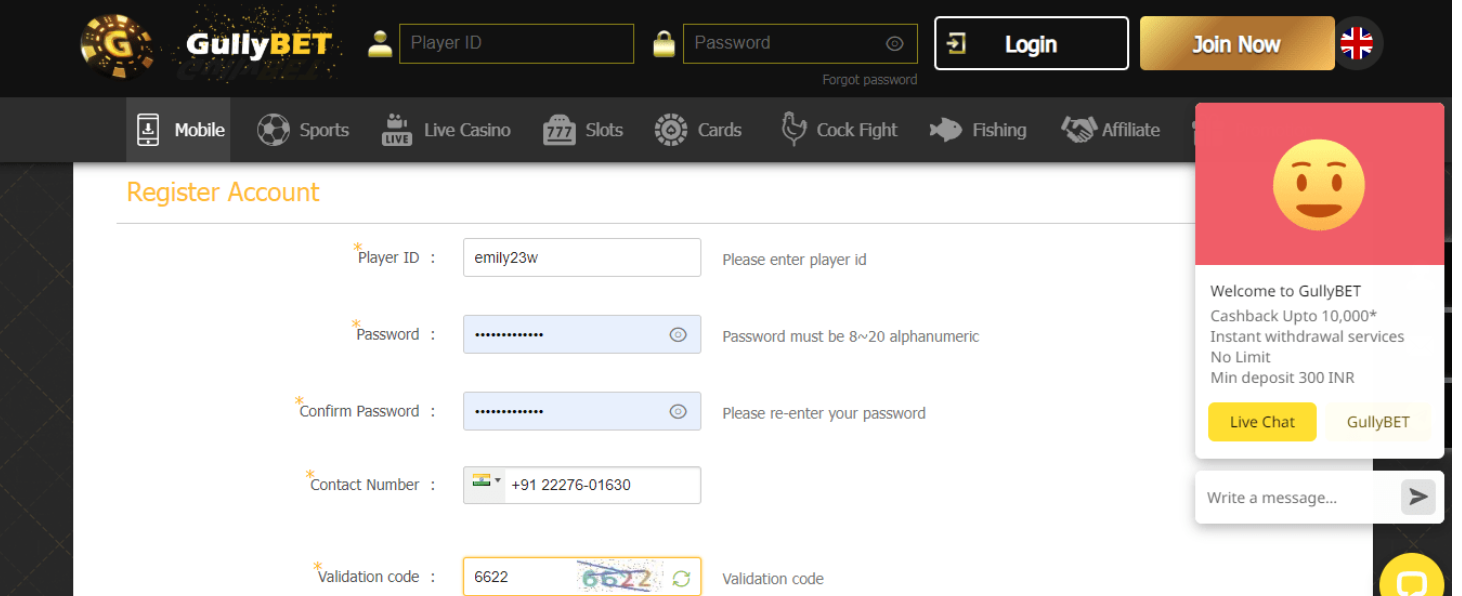
Task: Open language selector UK flag
Action: (1357, 43)
